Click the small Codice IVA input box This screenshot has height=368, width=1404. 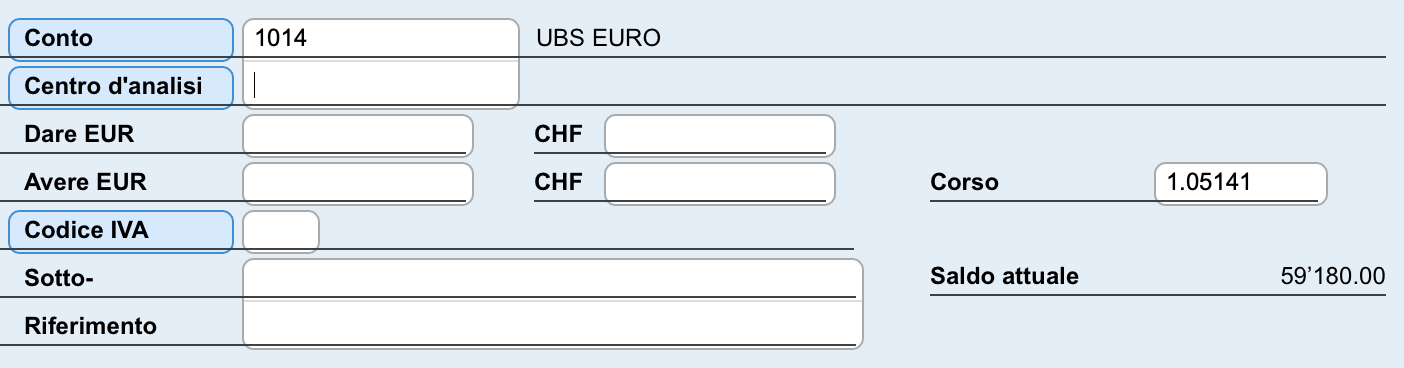[x=281, y=231]
